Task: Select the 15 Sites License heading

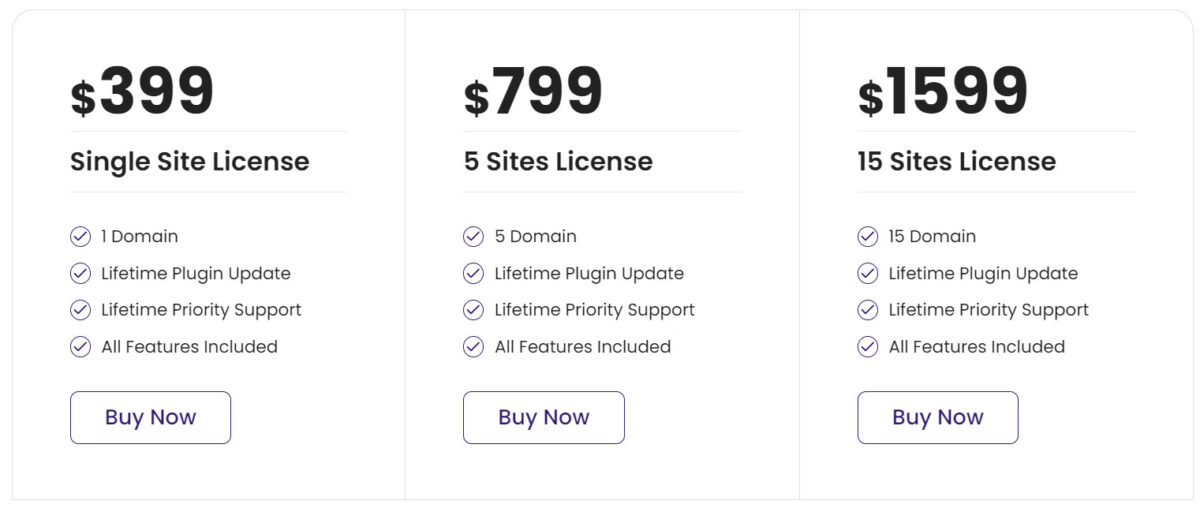Action: (x=956, y=161)
